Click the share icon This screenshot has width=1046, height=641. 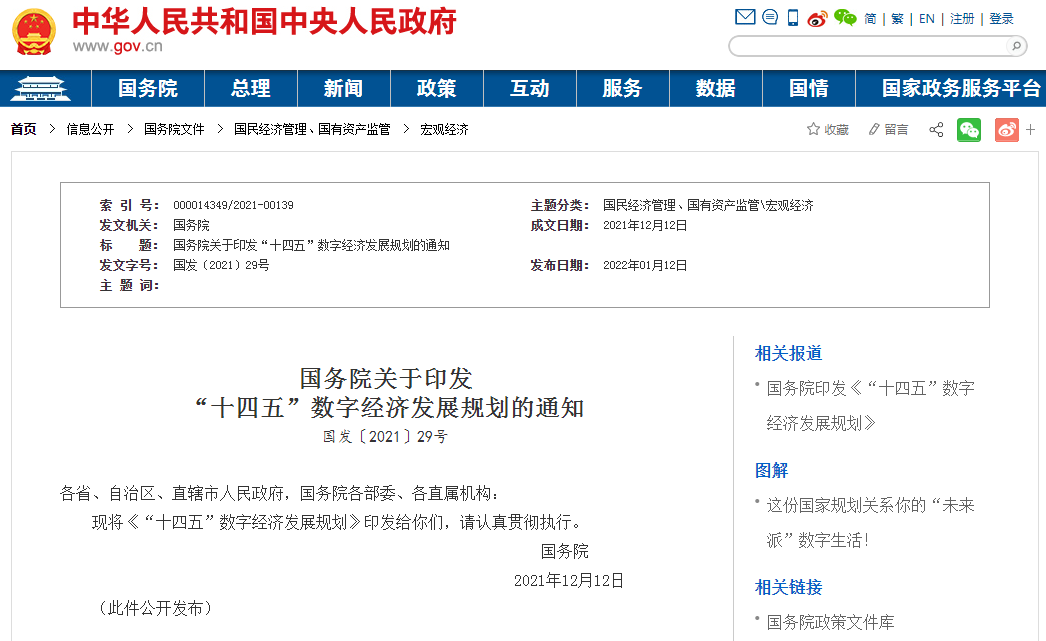tap(936, 129)
